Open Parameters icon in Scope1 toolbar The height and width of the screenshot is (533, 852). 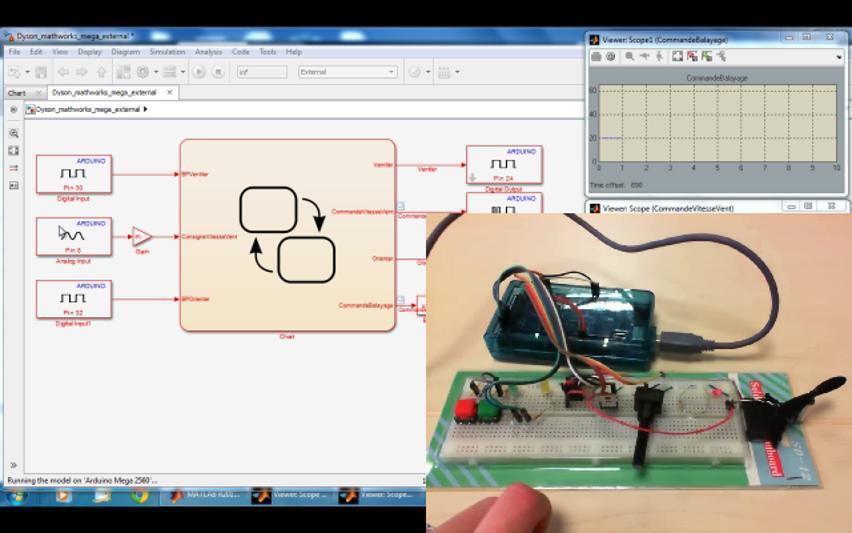coord(611,57)
